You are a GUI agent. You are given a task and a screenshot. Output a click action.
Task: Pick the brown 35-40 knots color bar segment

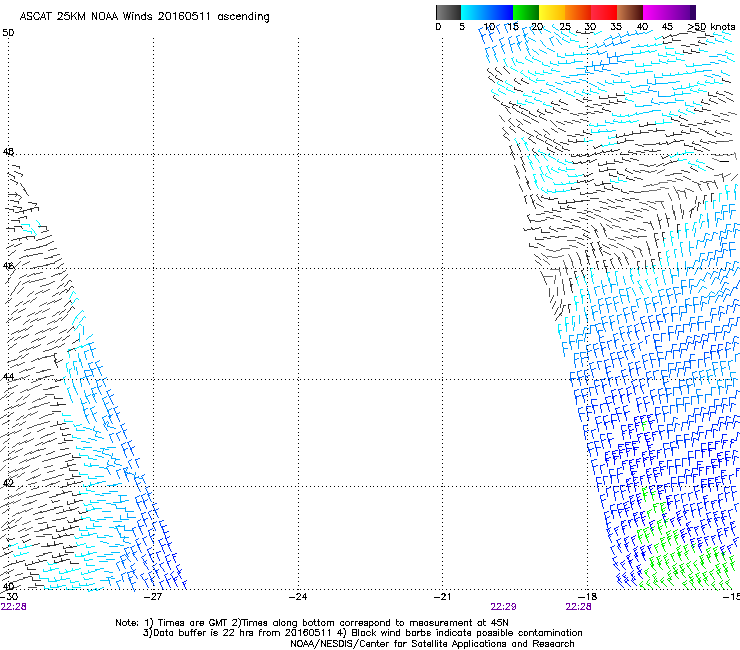(630, 12)
